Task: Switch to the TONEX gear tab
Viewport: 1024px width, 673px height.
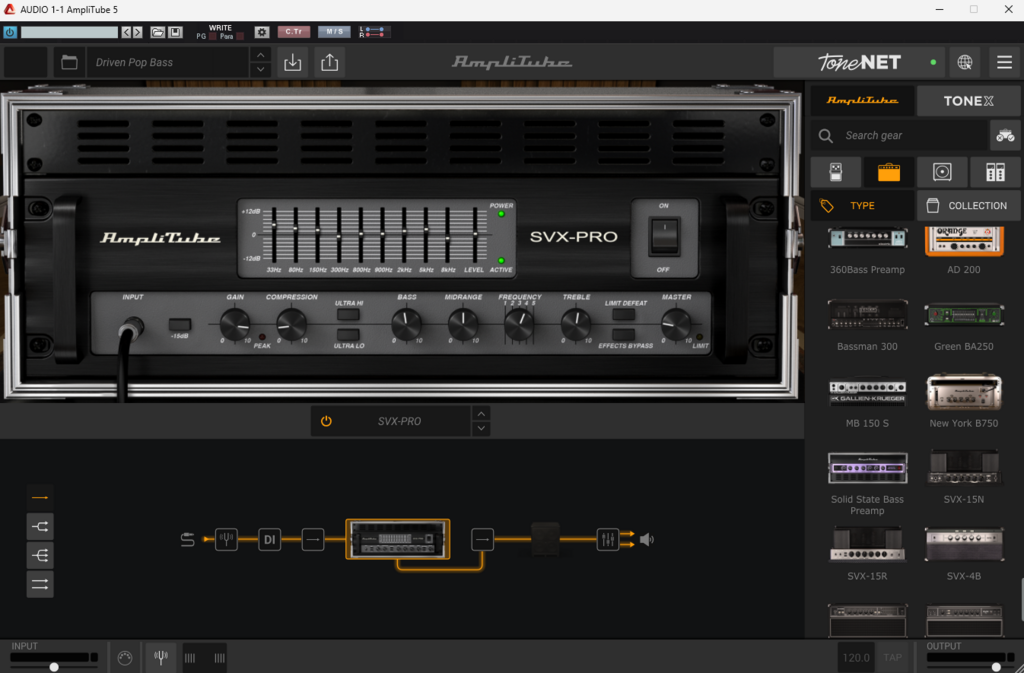Action: (968, 101)
